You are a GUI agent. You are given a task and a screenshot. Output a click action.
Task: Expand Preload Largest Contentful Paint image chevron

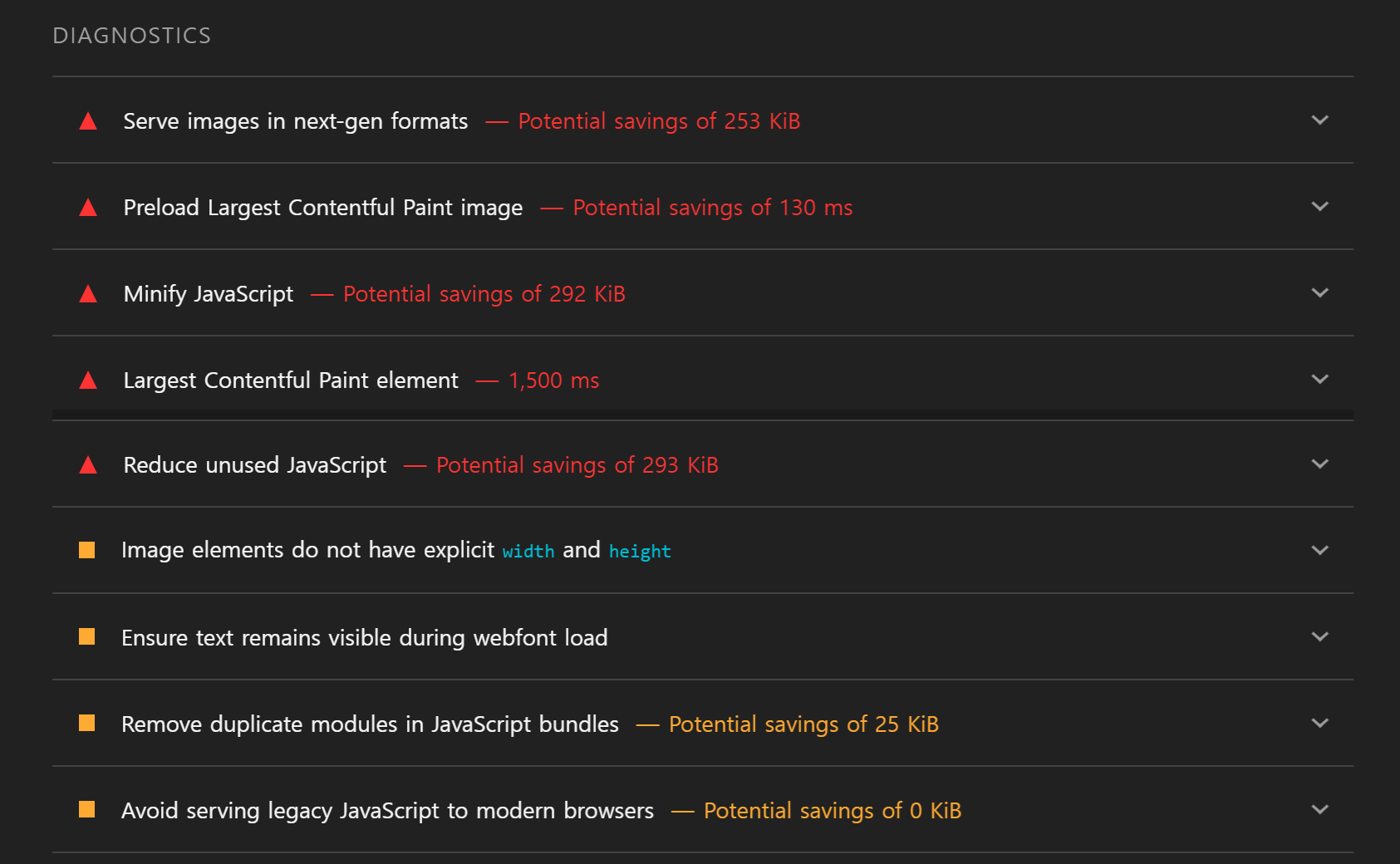pyautogui.click(x=1319, y=207)
